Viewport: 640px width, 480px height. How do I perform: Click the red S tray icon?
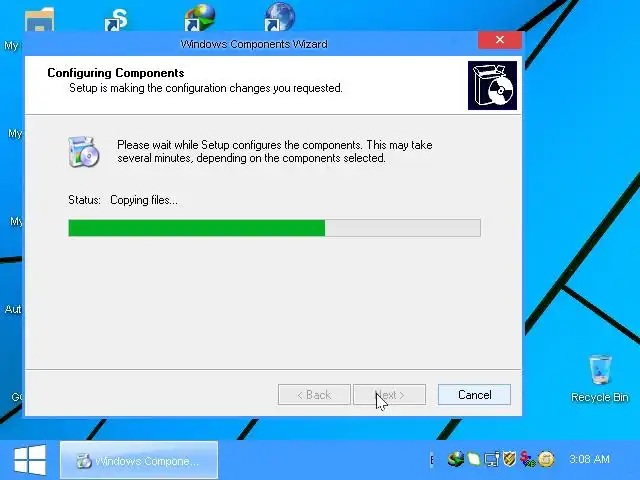[527, 459]
